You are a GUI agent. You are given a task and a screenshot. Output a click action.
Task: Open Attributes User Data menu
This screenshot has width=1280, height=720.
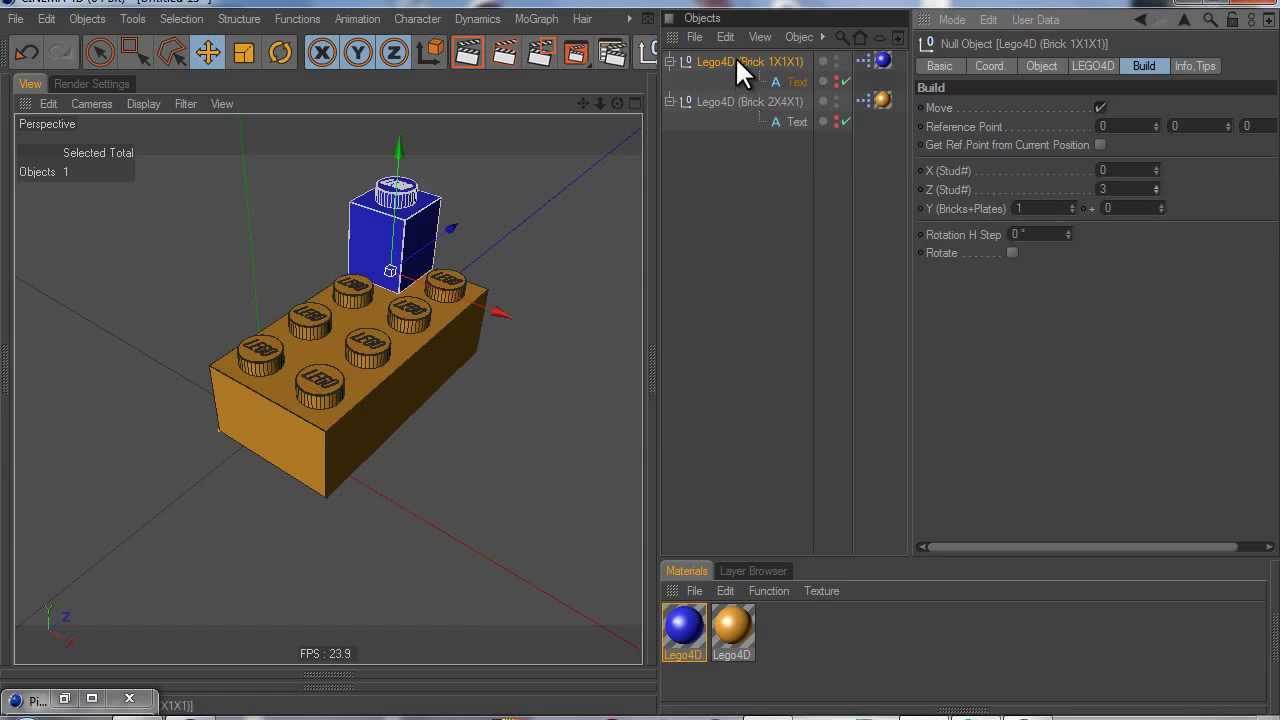[x=1035, y=20]
